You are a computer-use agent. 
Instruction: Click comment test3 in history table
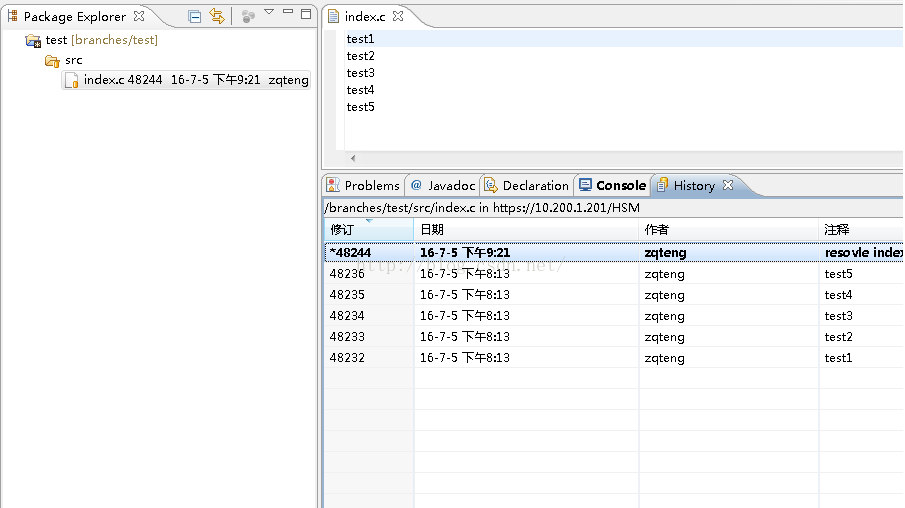coord(839,316)
